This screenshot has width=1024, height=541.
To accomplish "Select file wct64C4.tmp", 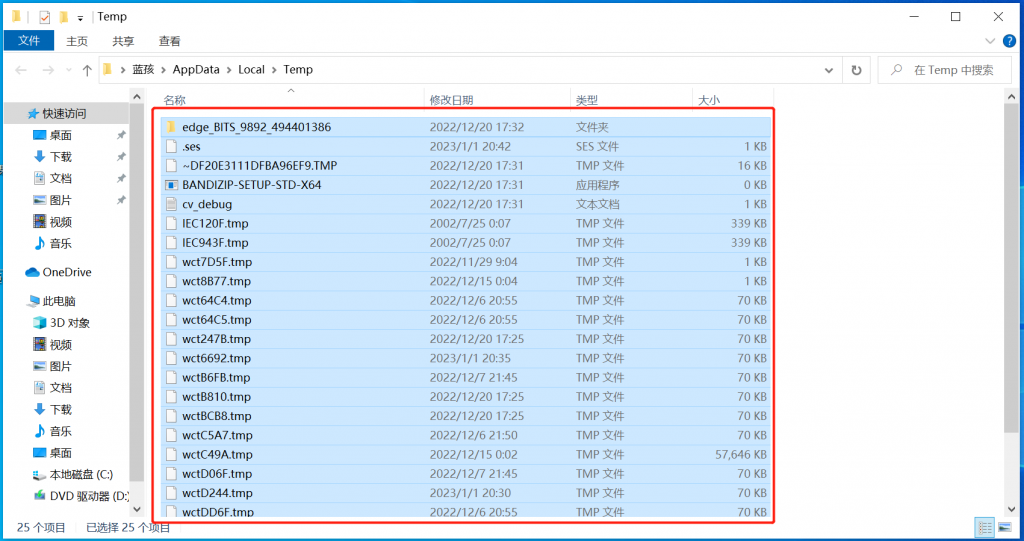I will pyautogui.click(x=466, y=301).
